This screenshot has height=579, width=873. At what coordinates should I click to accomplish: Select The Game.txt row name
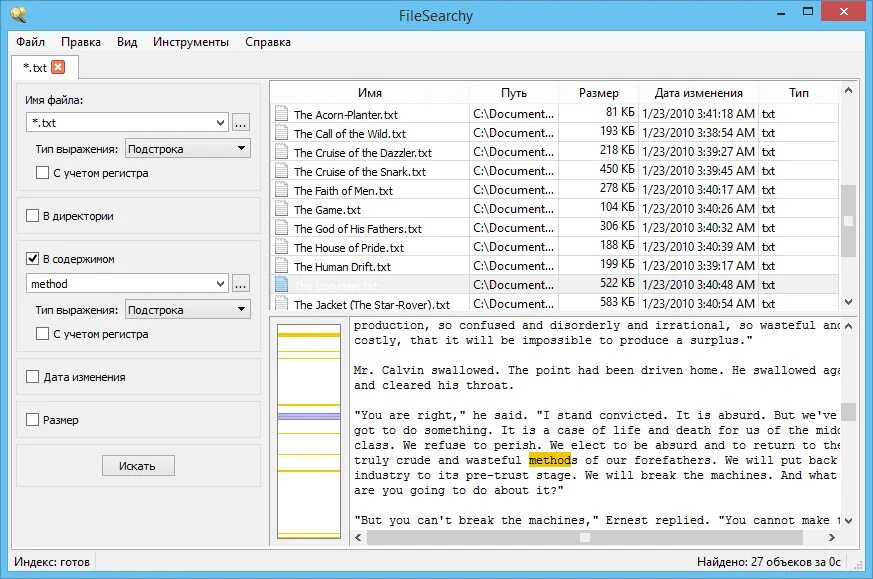click(327, 210)
